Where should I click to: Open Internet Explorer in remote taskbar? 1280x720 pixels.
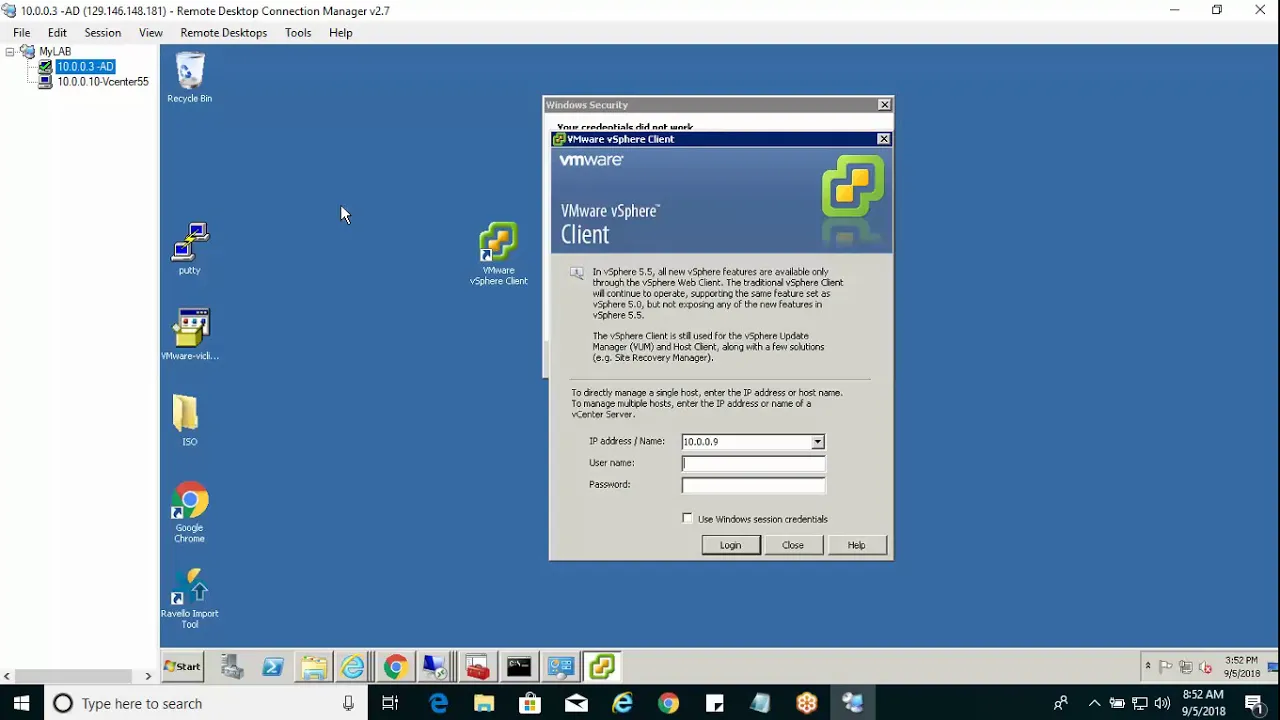pos(353,667)
